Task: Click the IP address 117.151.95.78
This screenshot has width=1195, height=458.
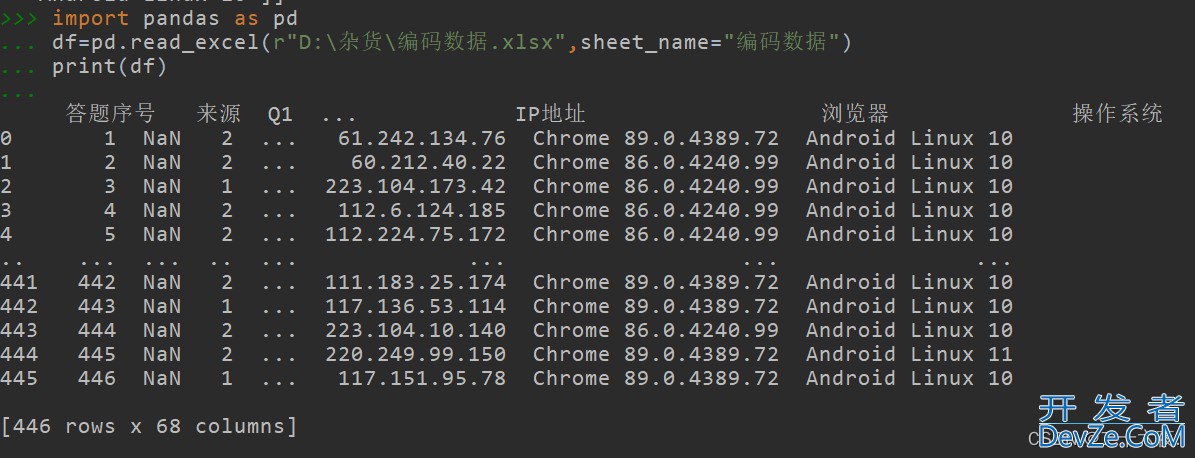Action: coord(421,379)
